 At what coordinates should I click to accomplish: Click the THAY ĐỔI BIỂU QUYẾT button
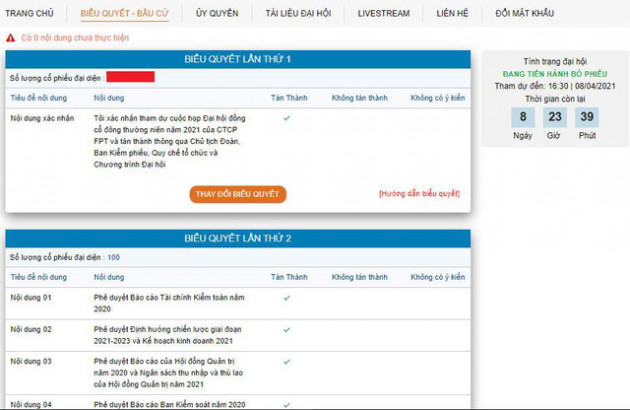point(238,194)
